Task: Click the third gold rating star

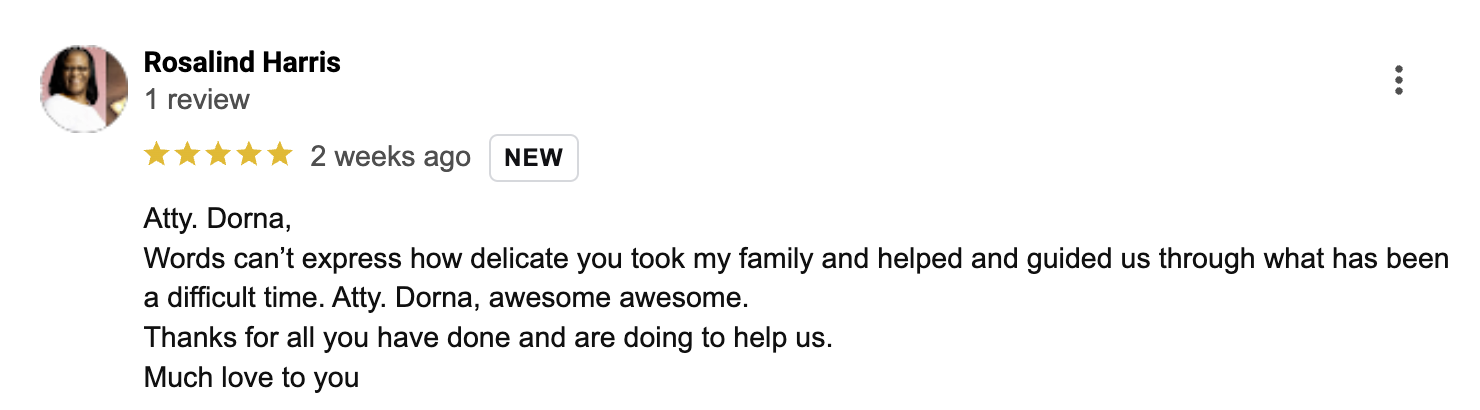Action: pyautogui.click(x=218, y=155)
